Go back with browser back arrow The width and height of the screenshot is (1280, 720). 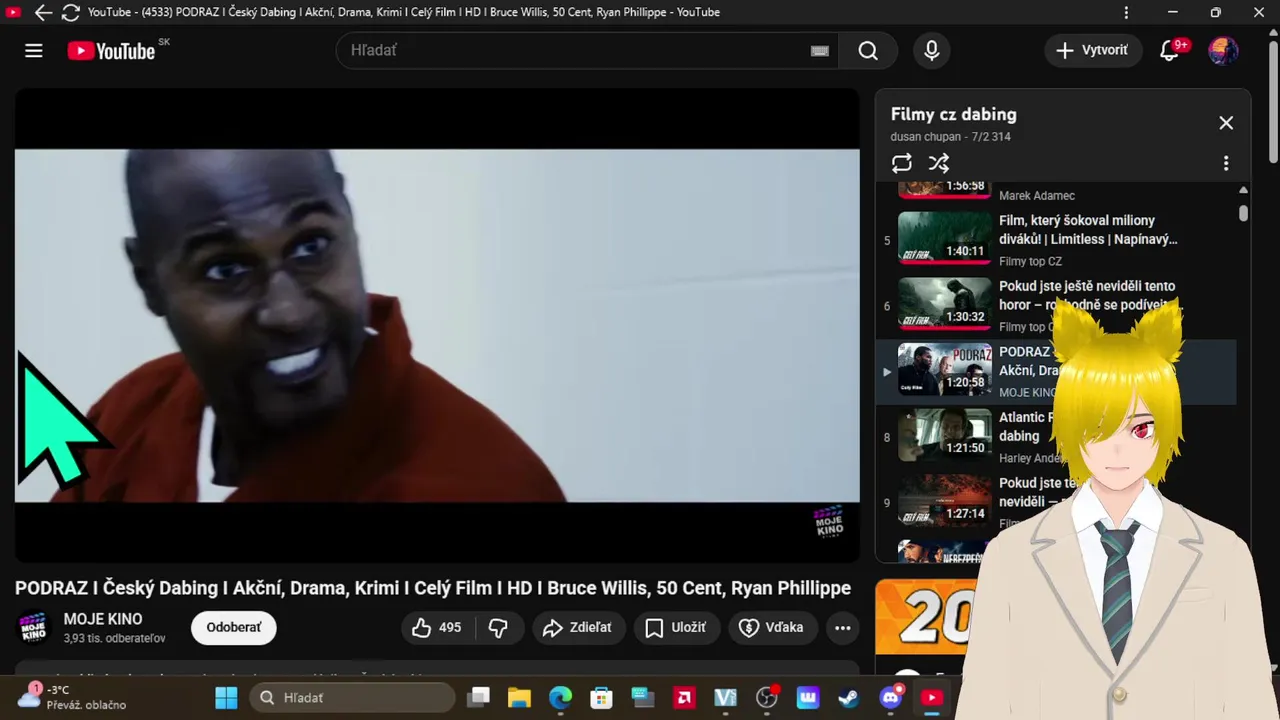[x=43, y=13]
